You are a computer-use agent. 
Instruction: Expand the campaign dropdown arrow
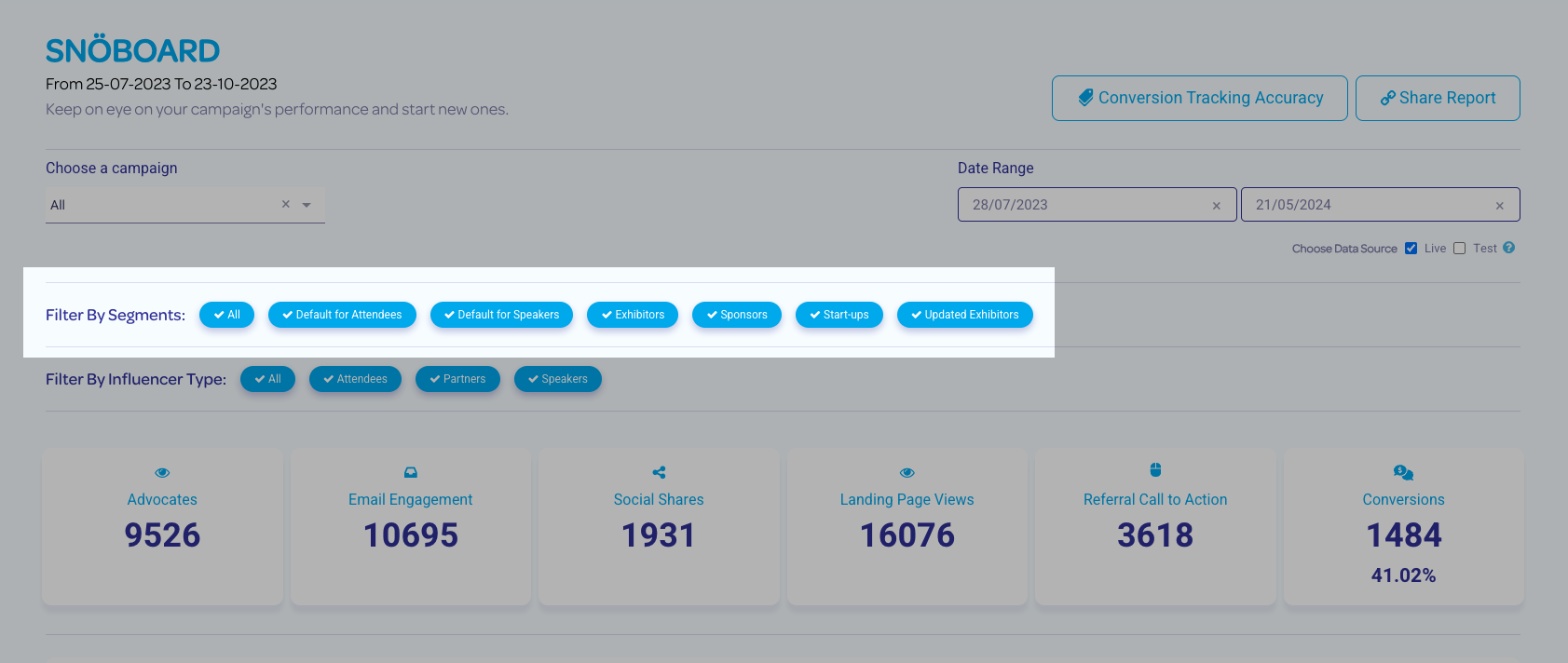[307, 205]
